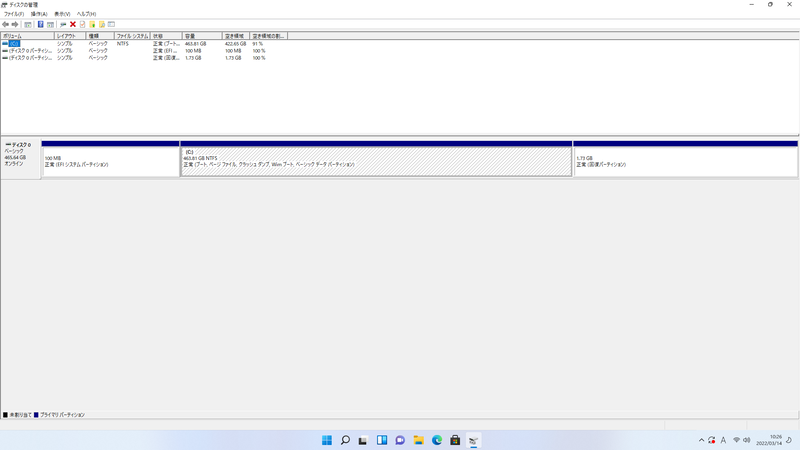800x450 pixels.
Task: Select the 100 MB EFI system partition block
Action: click(x=111, y=161)
